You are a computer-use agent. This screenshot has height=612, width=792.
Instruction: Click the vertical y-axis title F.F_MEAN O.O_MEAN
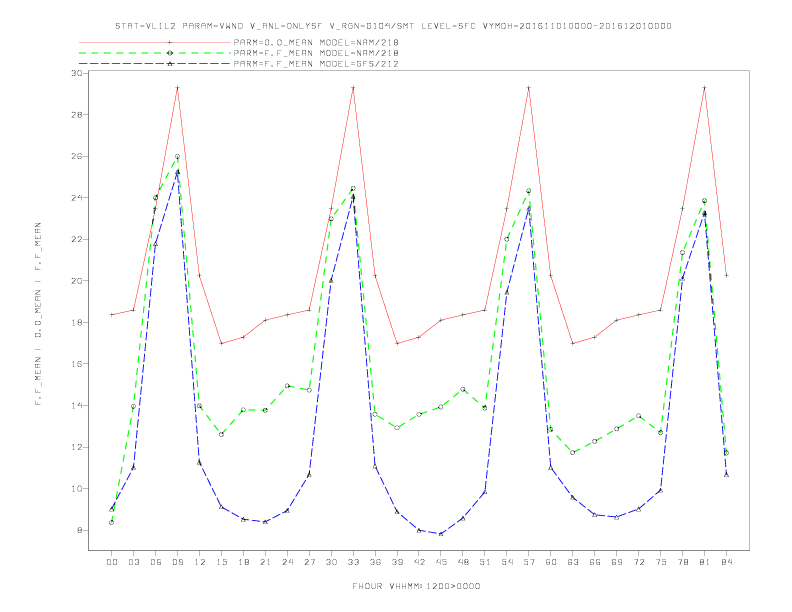pos(38,314)
